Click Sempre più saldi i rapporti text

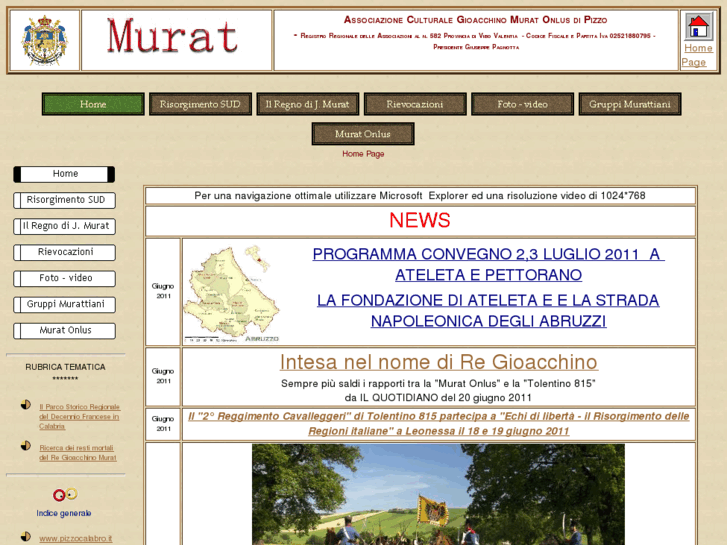click(438, 384)
